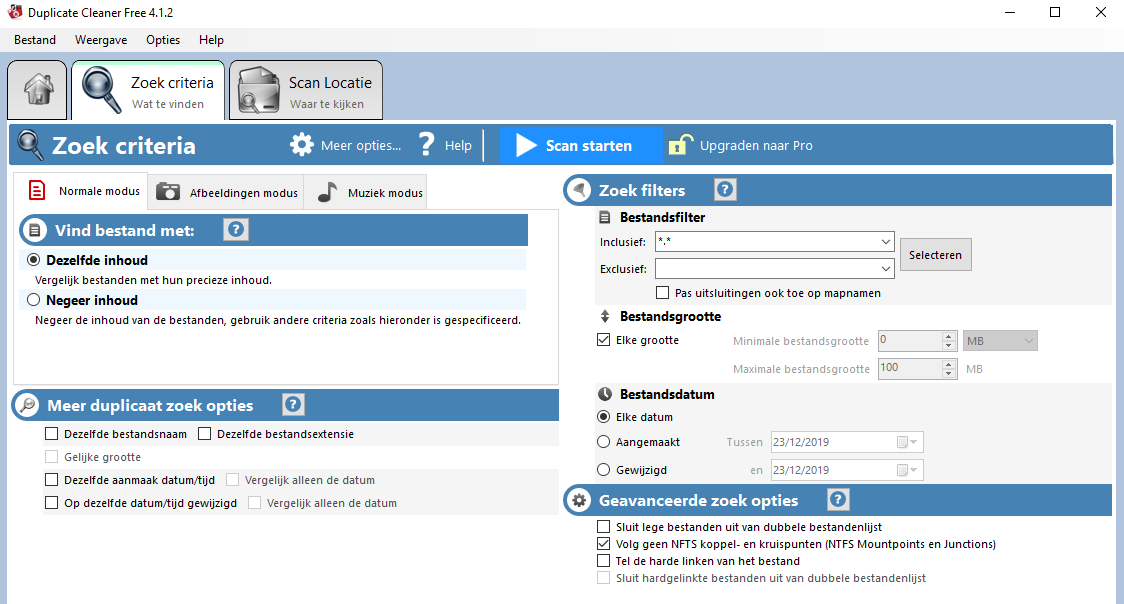Image resolution: width=1124 pixels, height=604 pixels.
Task: Check Sluit lege bestanden uit van dubbele bestandenlijst
Action: tap(604, 527)
